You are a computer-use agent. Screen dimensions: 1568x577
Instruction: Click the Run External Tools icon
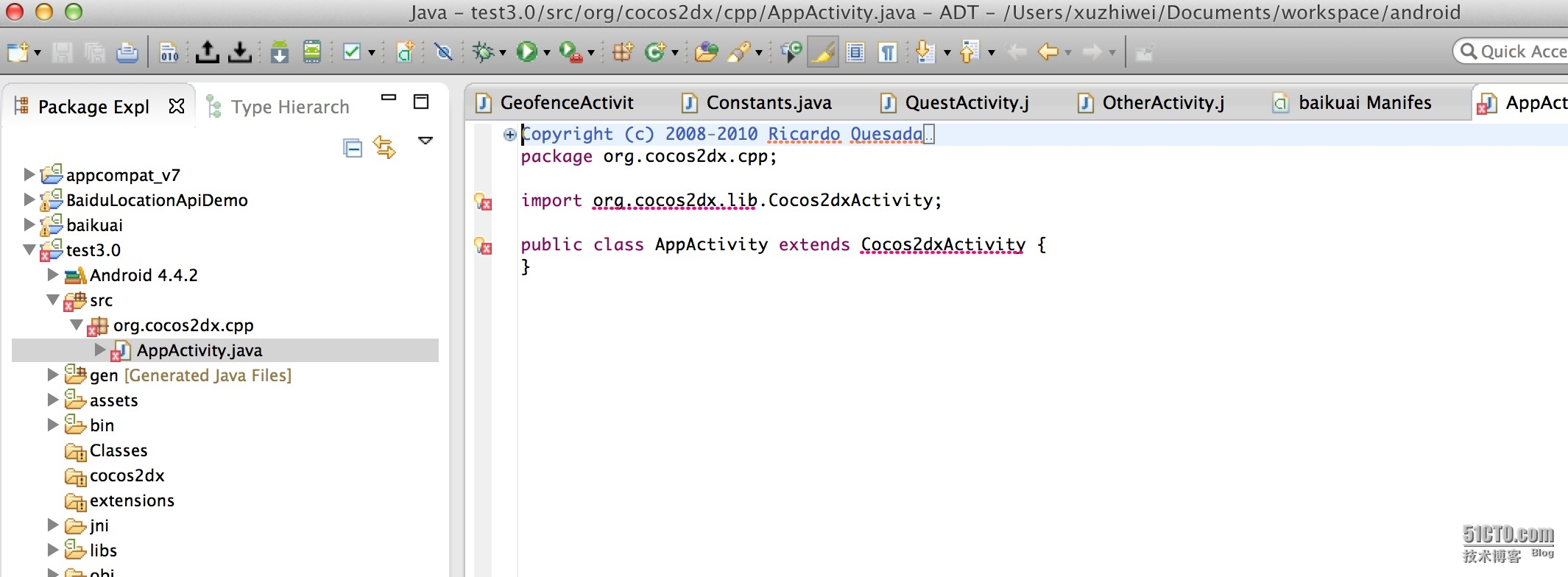[571, 52]
